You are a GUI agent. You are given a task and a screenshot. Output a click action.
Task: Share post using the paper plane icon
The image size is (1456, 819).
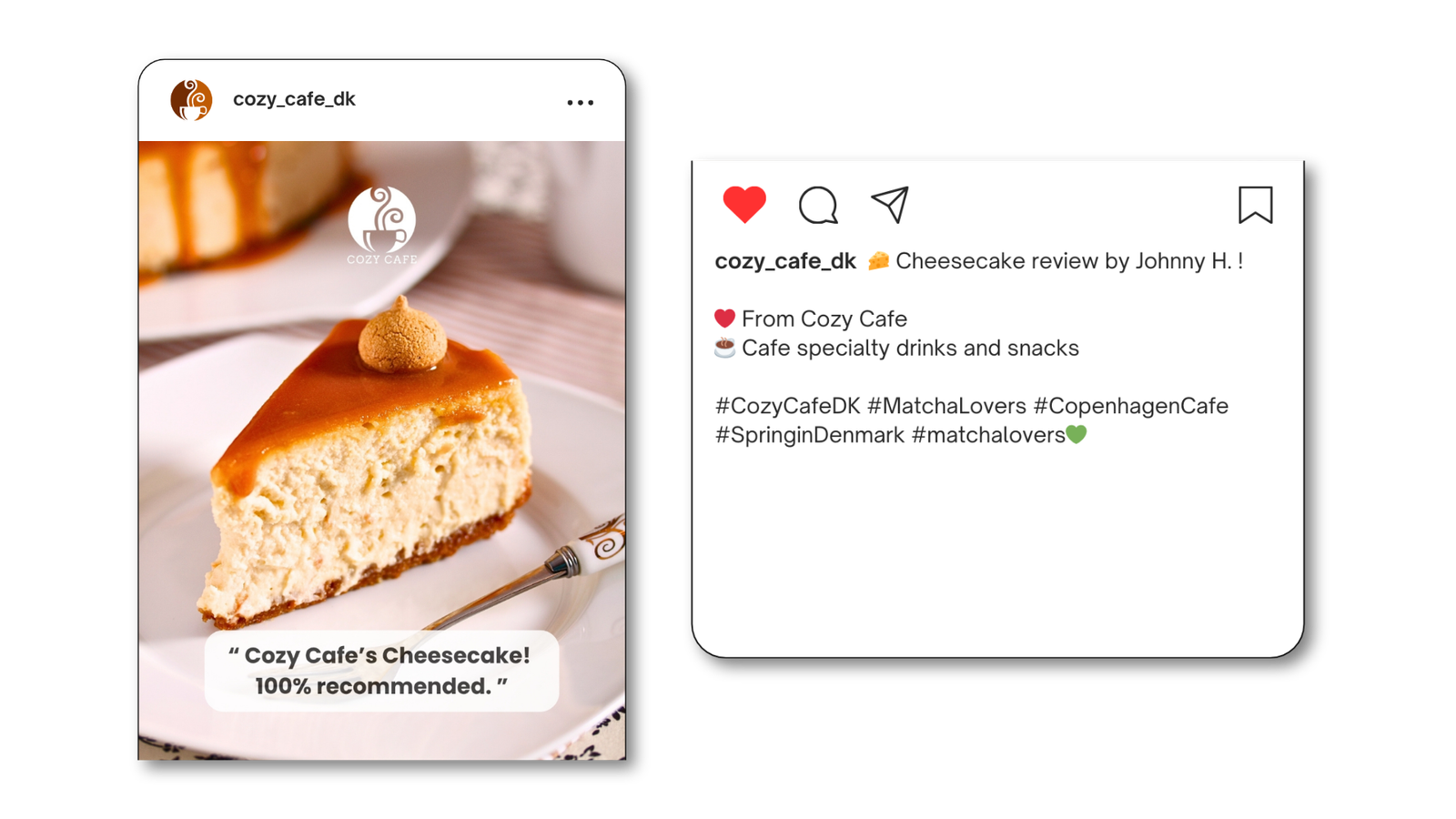[890, 204]
